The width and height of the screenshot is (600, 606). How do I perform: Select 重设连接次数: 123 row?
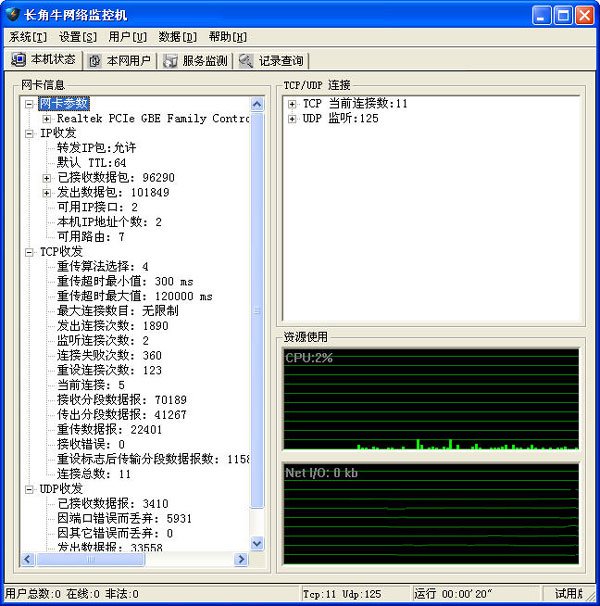tap(109, 370)
